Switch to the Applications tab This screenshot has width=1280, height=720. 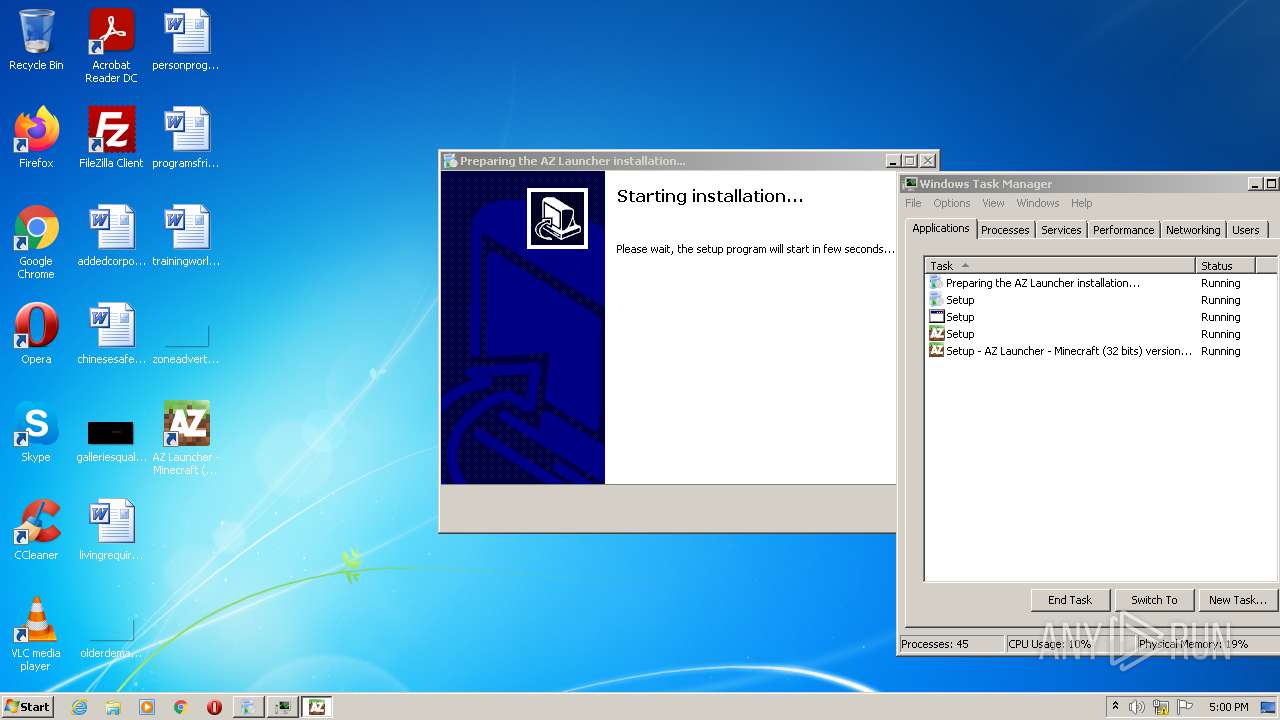(x=941, y=228)
